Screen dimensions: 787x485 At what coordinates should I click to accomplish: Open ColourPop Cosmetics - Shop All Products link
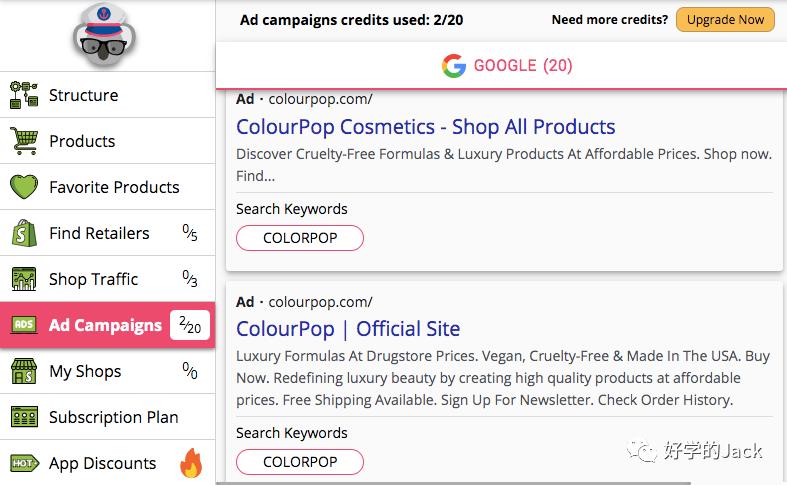click(x=425, y=127)
